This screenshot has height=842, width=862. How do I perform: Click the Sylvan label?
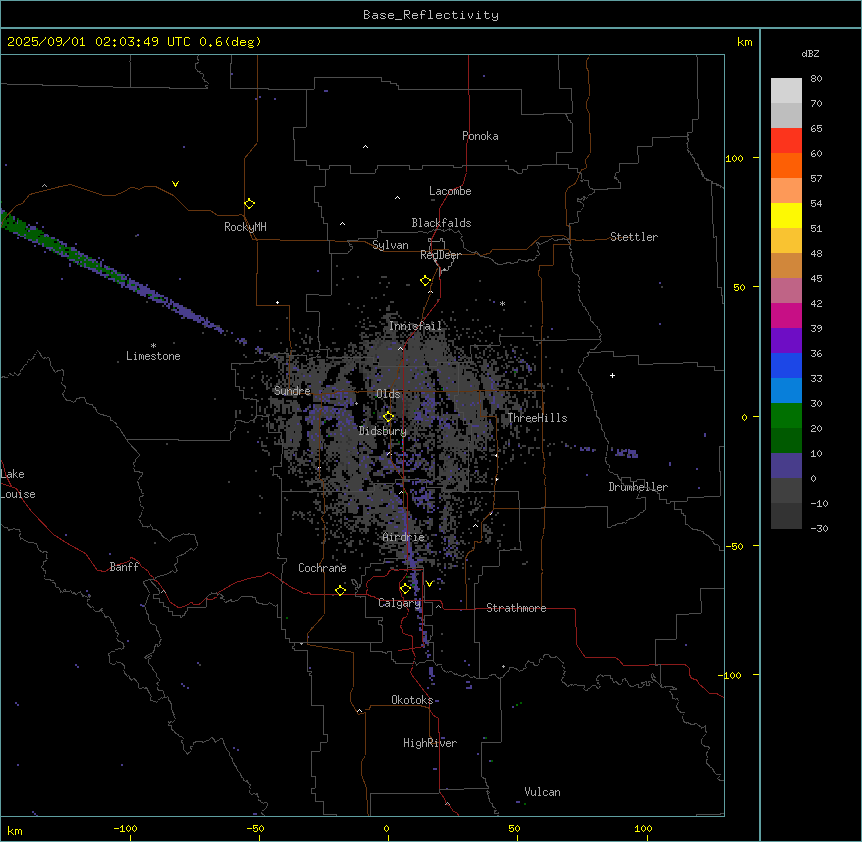pos(390,245)
